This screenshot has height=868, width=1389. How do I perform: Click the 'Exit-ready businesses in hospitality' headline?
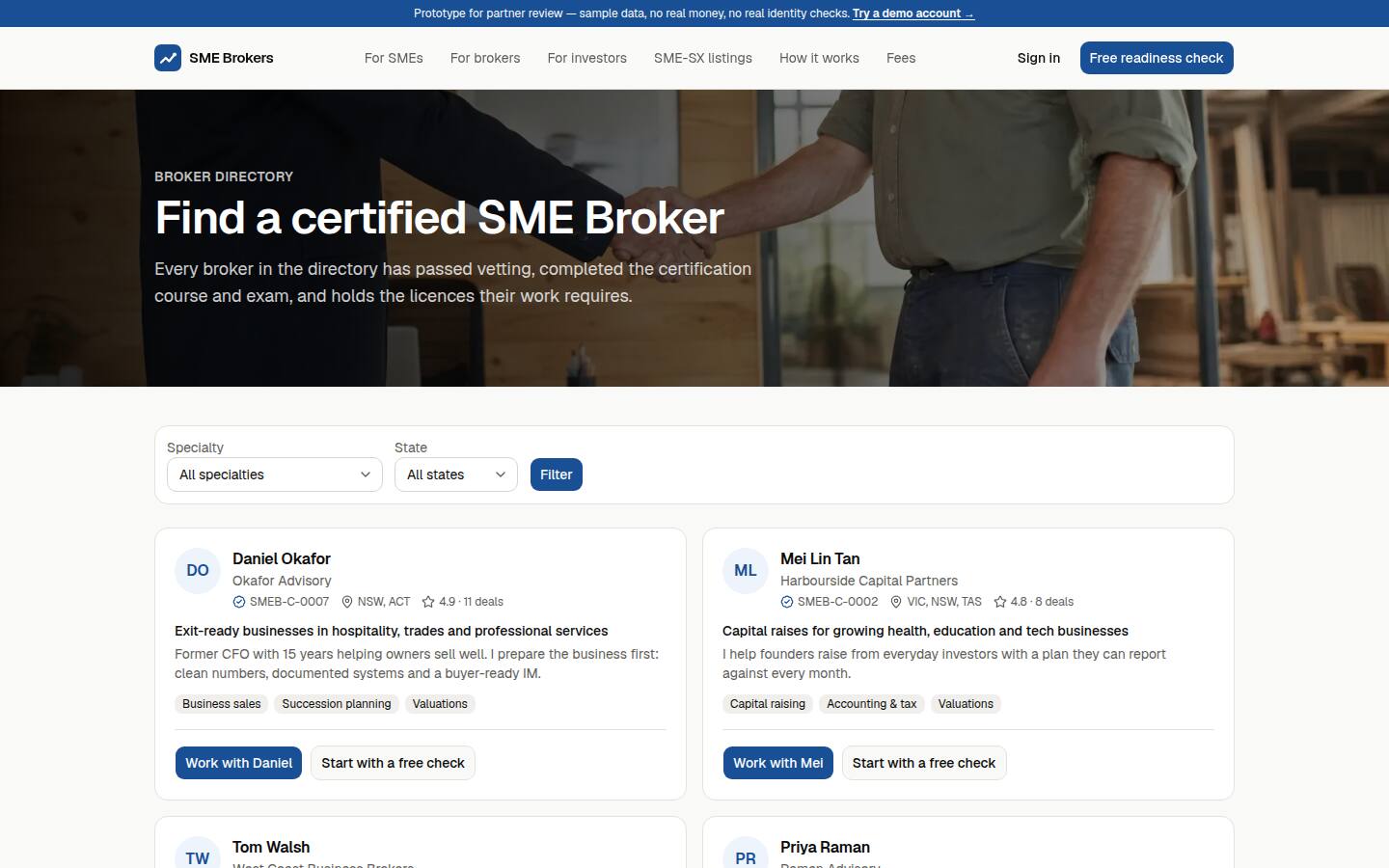pos(392,631)
